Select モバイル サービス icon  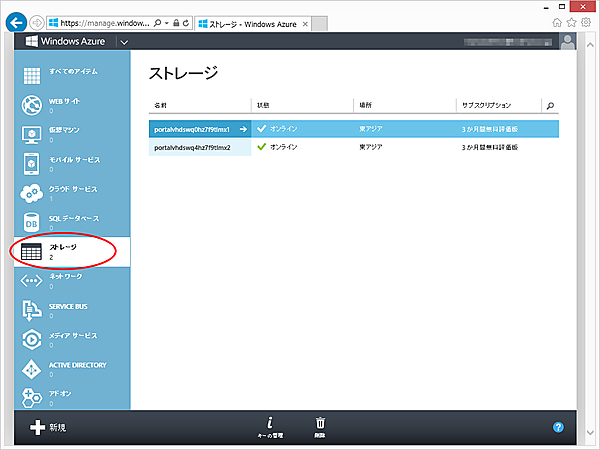pyautogui.click(x=31, y=163)
